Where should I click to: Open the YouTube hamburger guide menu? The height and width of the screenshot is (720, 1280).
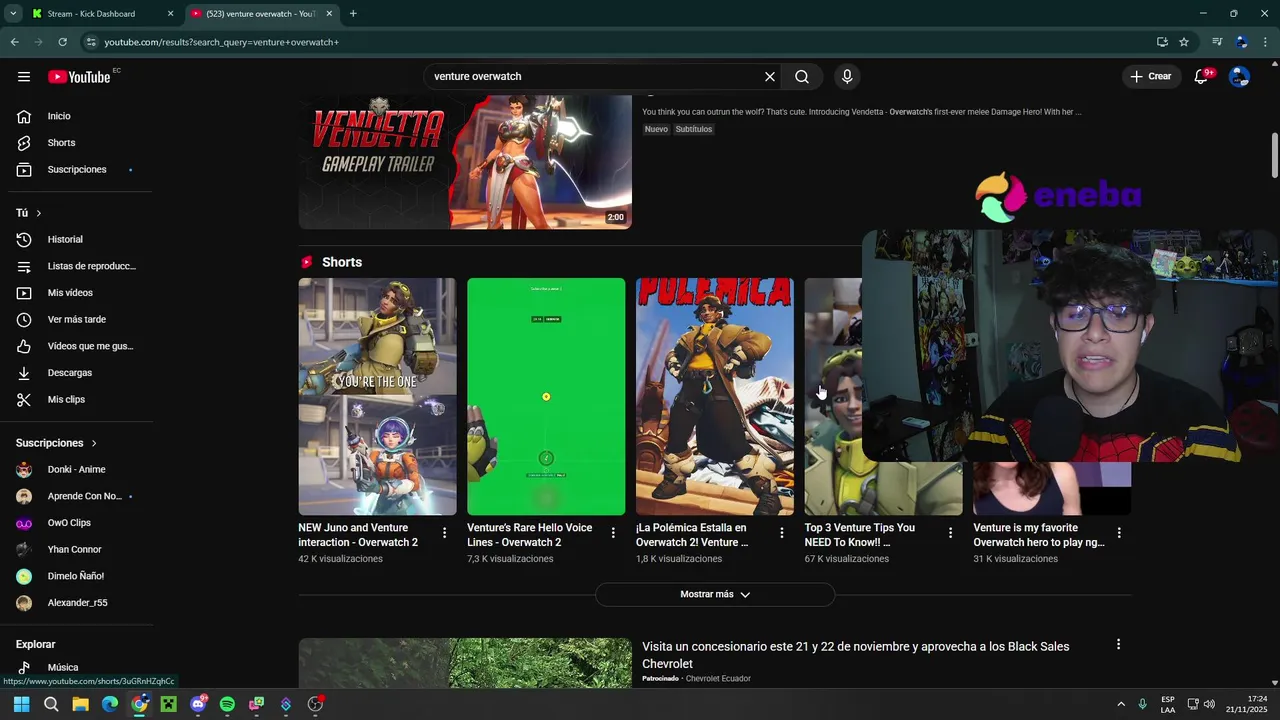tap(24, 77)
